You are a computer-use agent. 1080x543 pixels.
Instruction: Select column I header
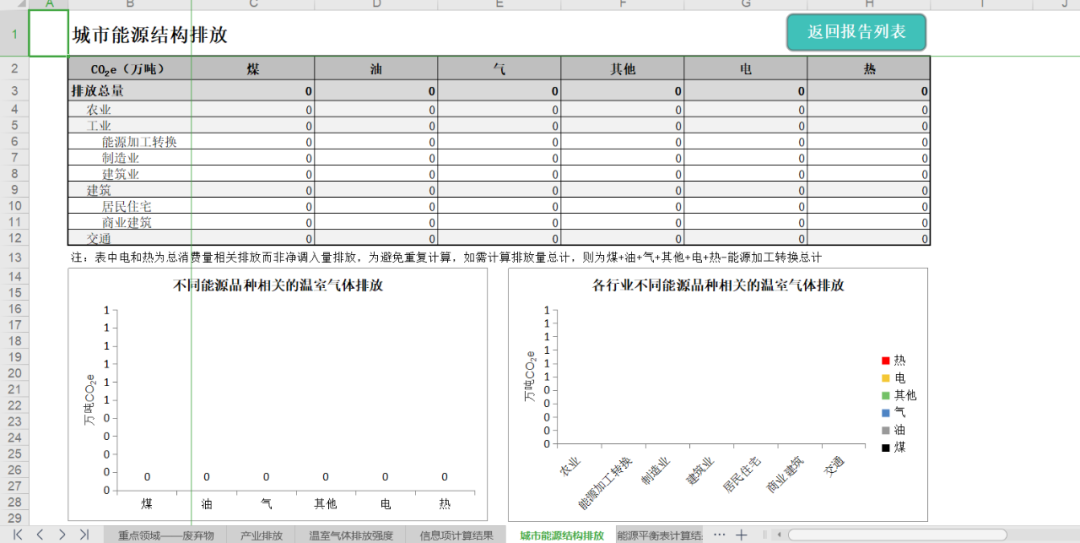click(982, 5)
